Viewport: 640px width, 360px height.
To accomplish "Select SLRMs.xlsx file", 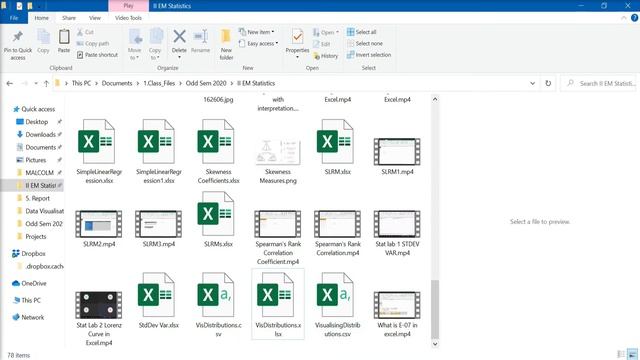I will point(218,220).
